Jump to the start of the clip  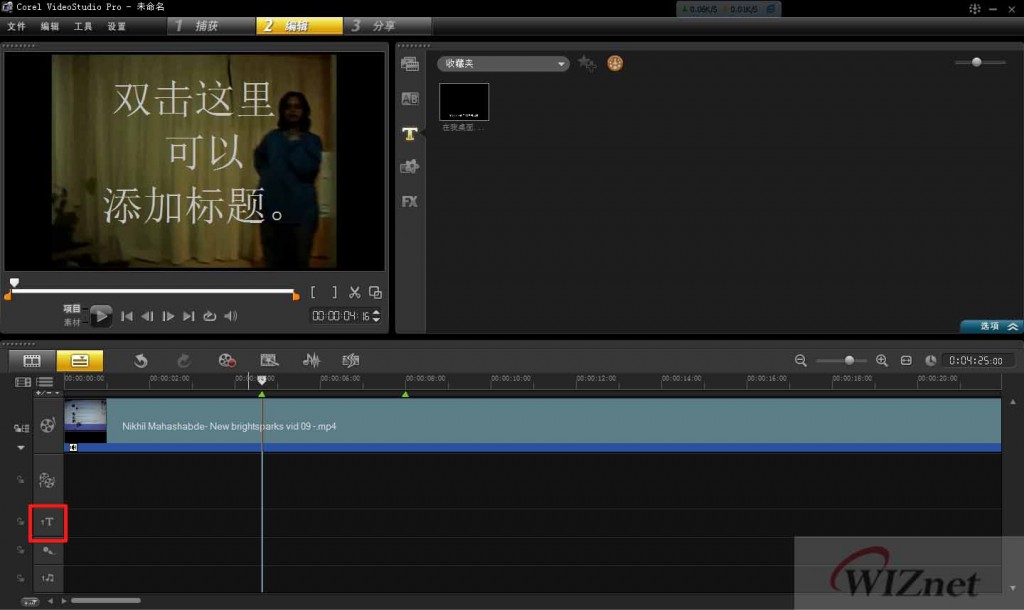(x=127, y=316)
